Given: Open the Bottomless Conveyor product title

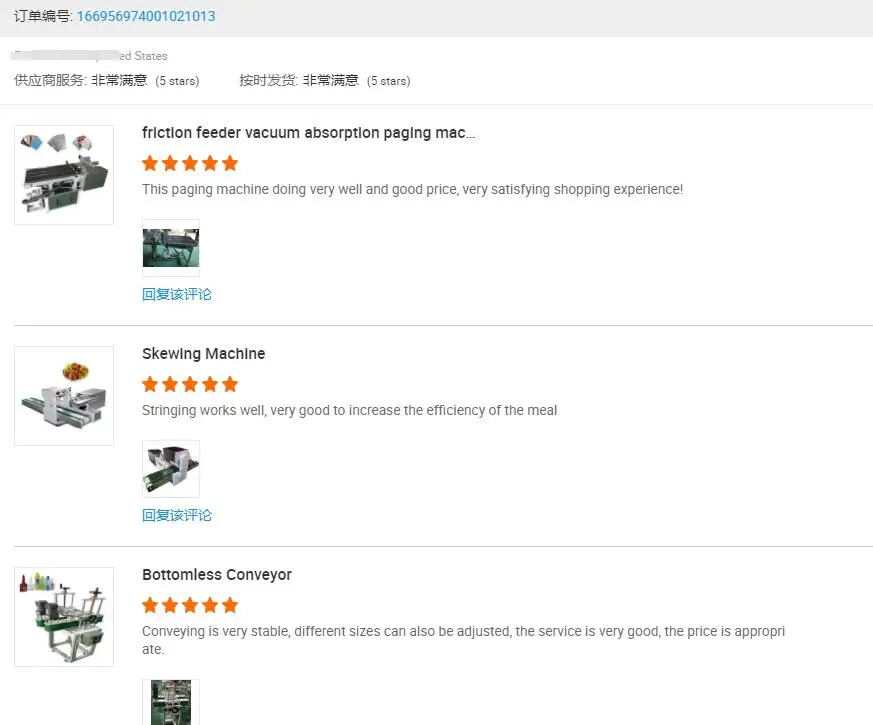Looking at the screenshot, I should pos(217,575).
